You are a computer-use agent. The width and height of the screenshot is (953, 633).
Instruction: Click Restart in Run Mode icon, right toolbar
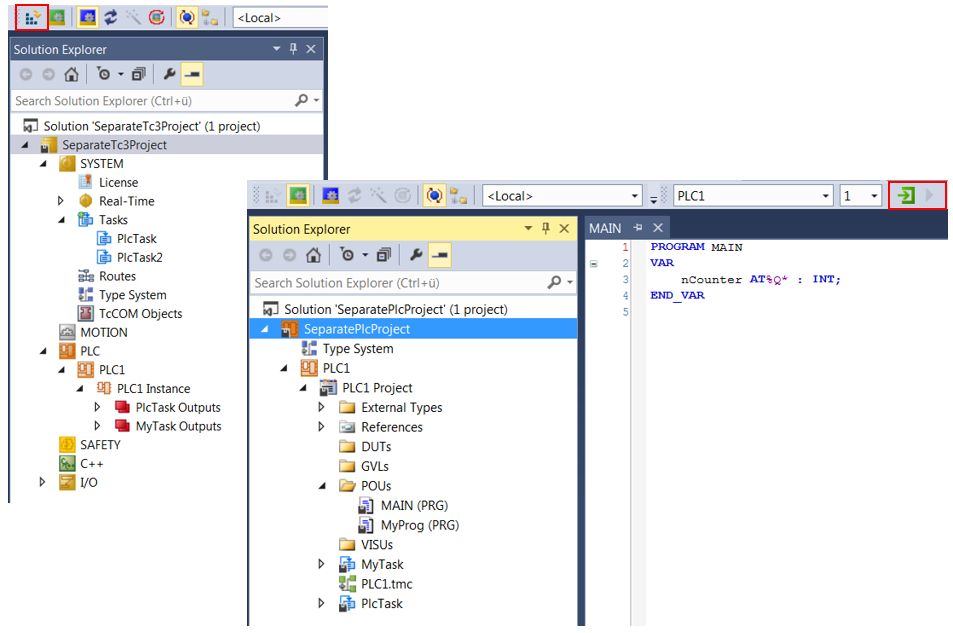point(298,196)
